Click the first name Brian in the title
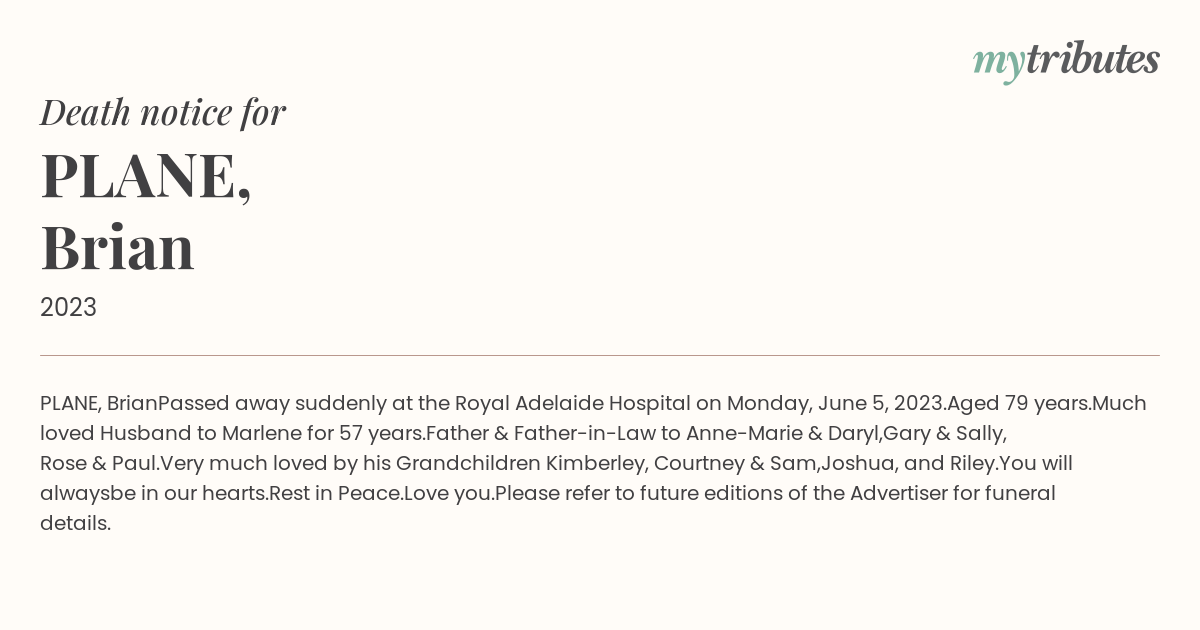The image size is (1200, 630). point(117,247)
